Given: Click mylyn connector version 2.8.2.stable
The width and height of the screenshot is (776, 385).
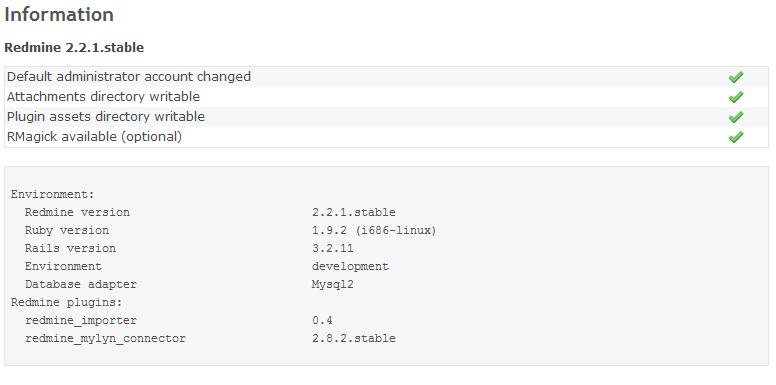Looking at the screenshot, I should point(353,338).
